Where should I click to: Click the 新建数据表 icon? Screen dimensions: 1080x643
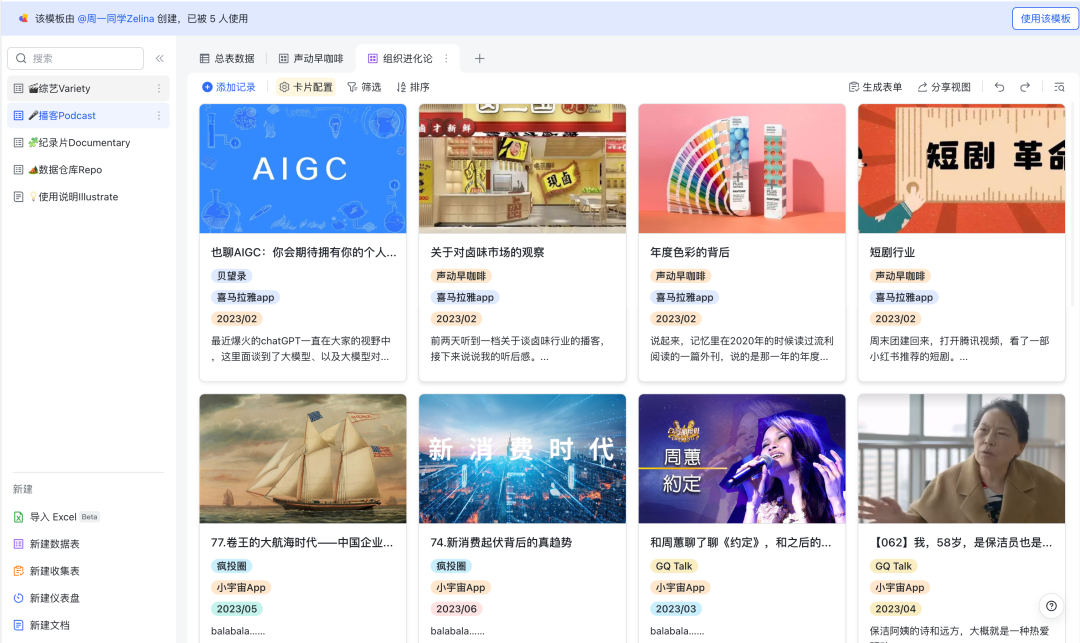(19, 544)
